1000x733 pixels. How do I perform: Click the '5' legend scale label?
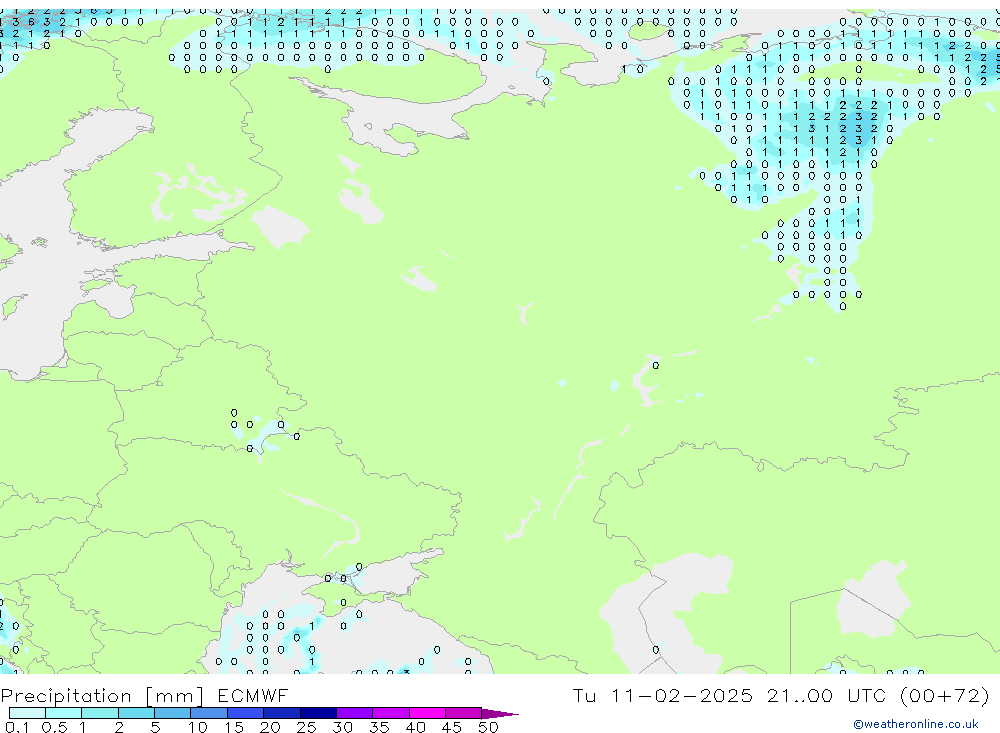[x=155, y=727]
